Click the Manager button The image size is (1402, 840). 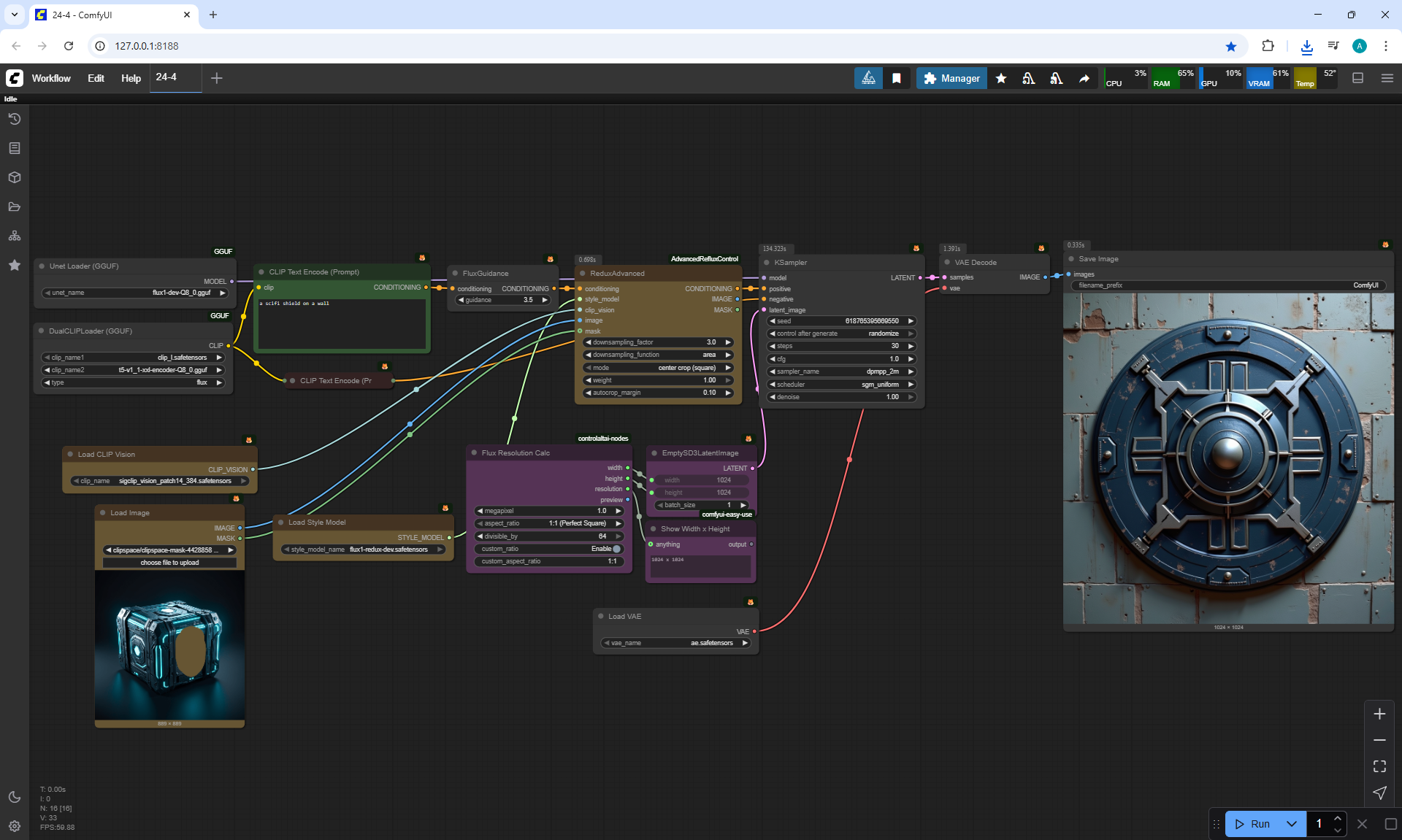[951, 78]
